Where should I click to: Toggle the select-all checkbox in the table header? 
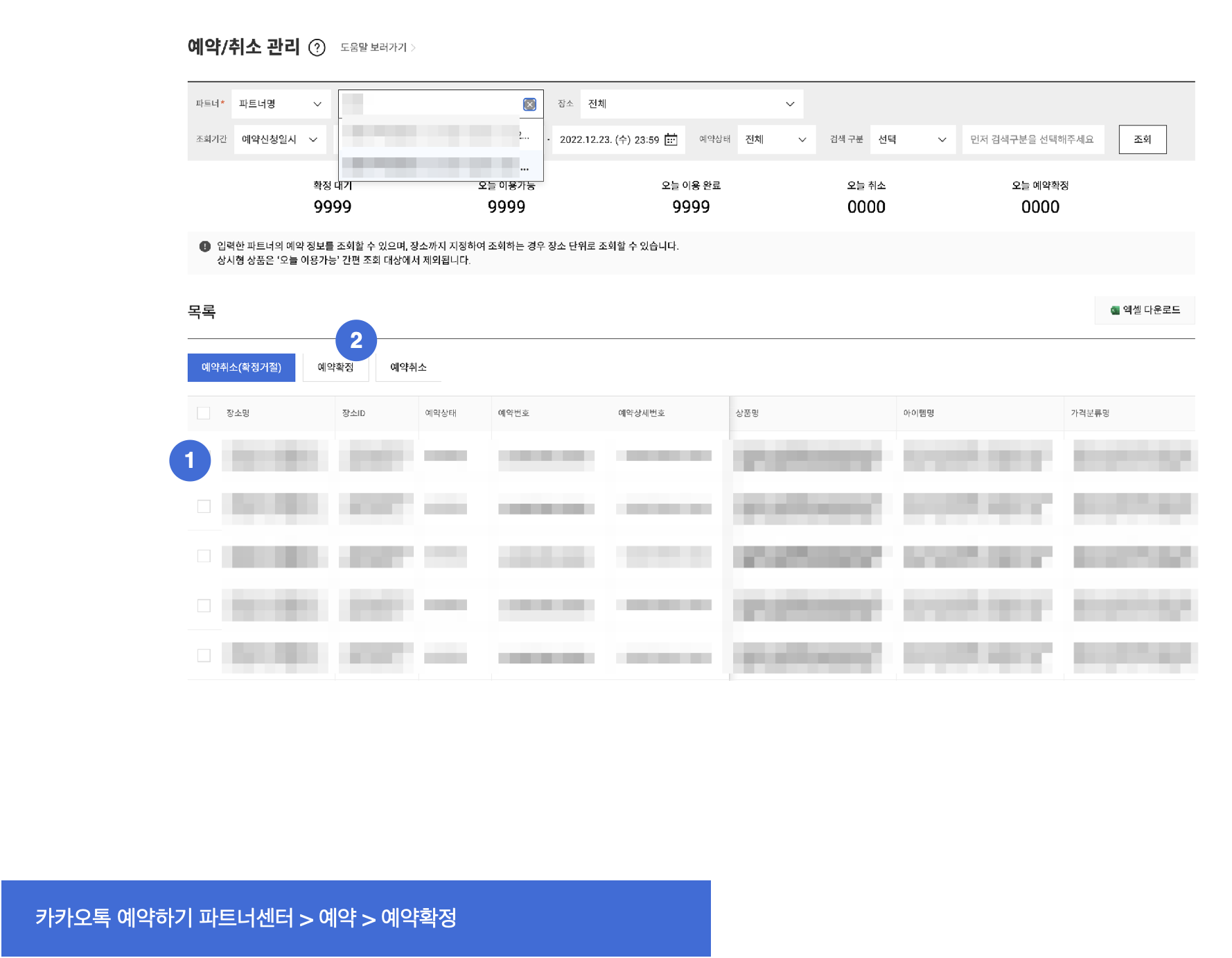(204, 413)
